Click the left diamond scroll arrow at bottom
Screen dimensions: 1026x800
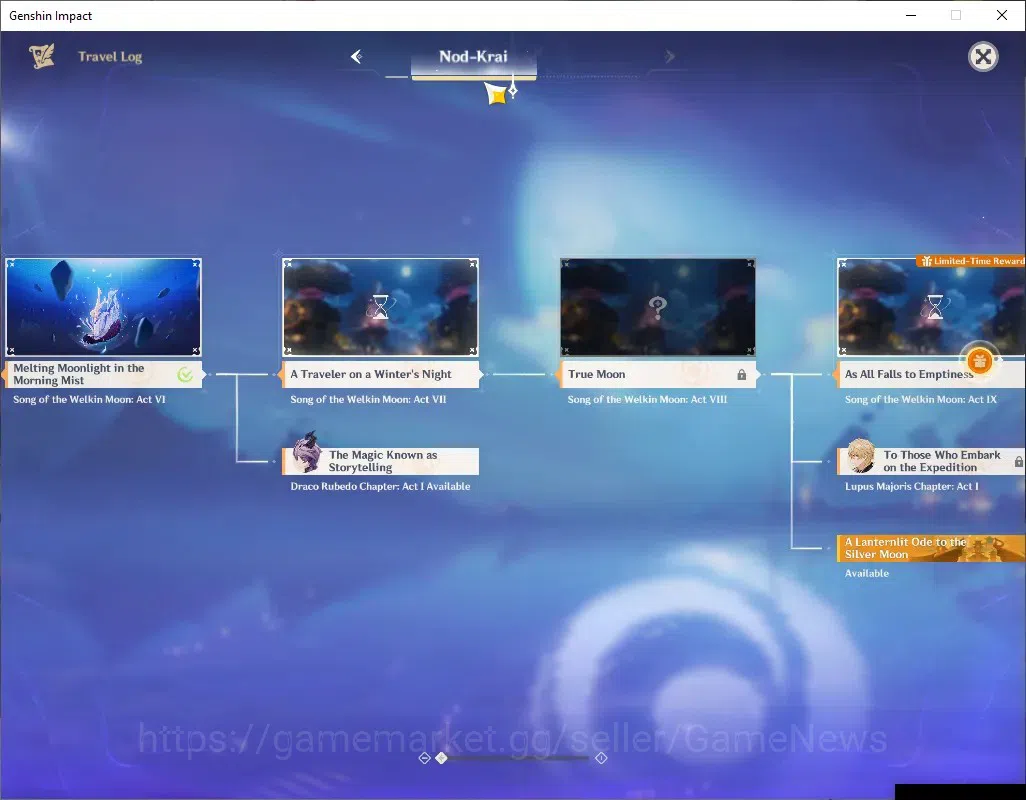pyautogui.click(x=424, y=758)
